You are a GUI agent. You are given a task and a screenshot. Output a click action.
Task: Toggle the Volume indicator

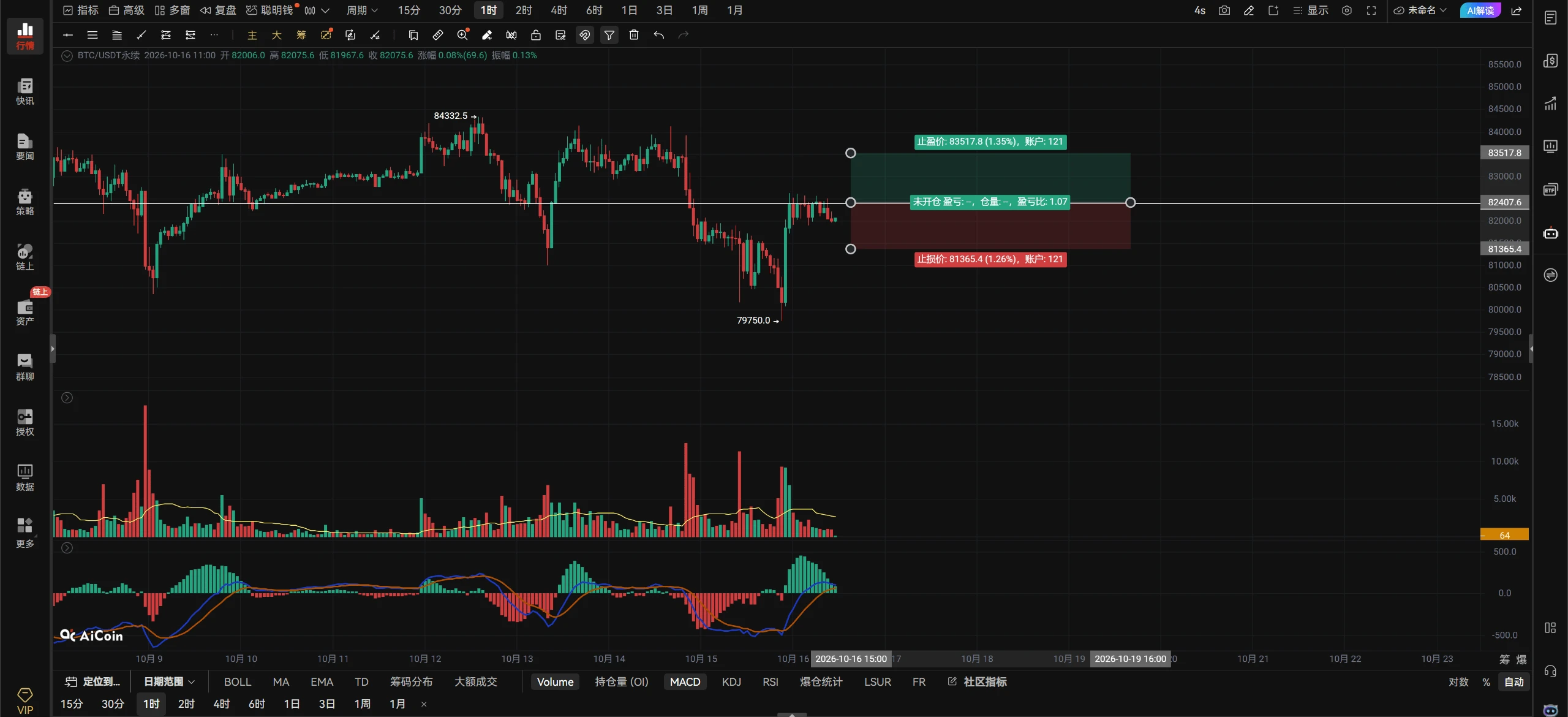pos(555,682)
